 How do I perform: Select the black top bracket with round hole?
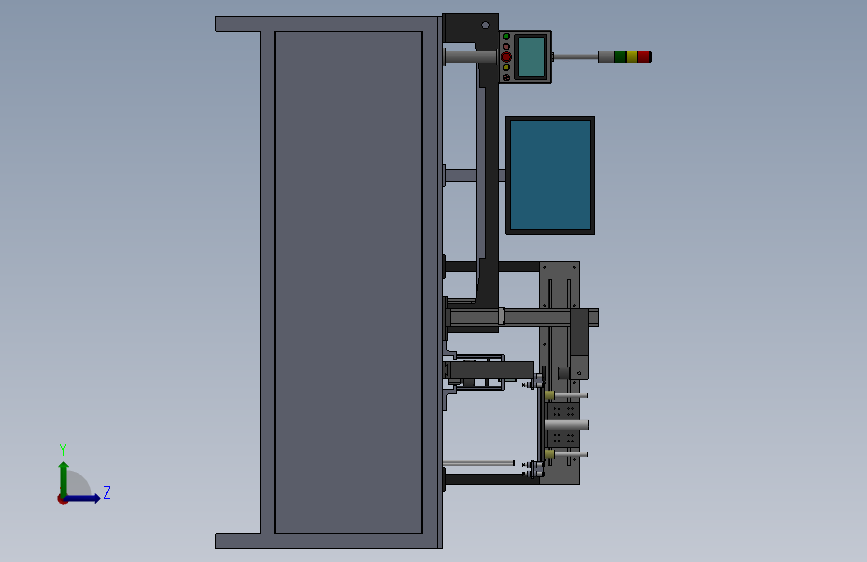(x=471, y=28)
